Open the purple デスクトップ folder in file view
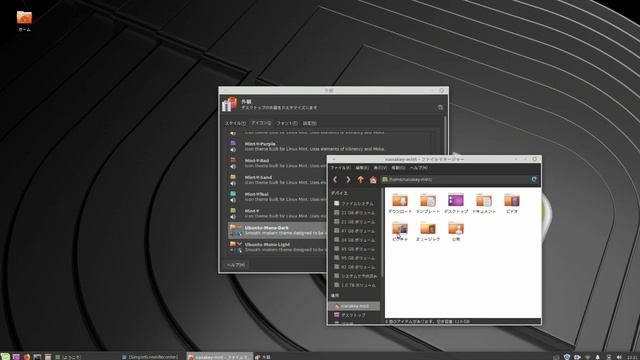This screenshot has width=640, height=360. (x=456, y=203)
